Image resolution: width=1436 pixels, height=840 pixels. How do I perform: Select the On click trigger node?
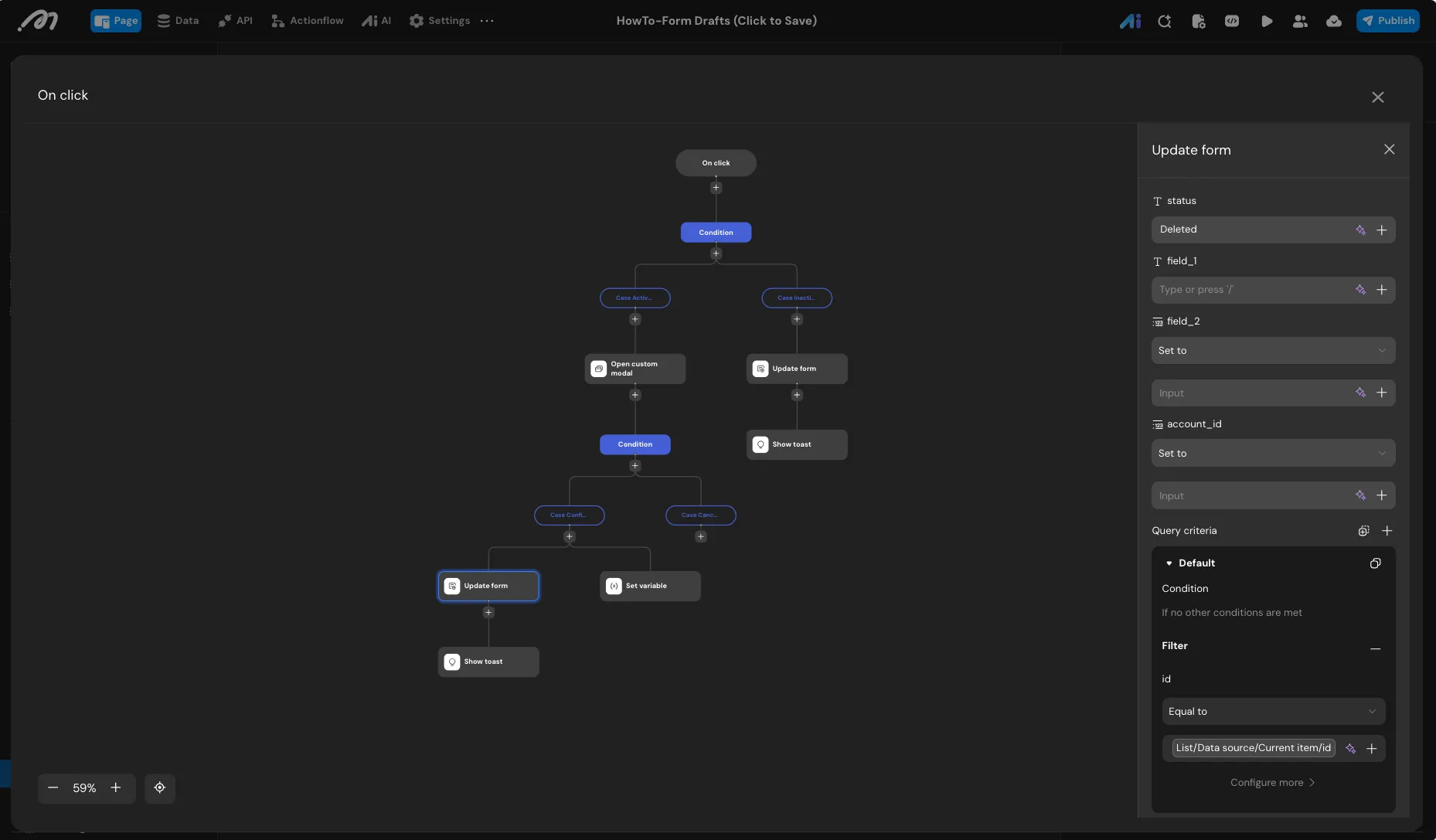coord(716,163)
